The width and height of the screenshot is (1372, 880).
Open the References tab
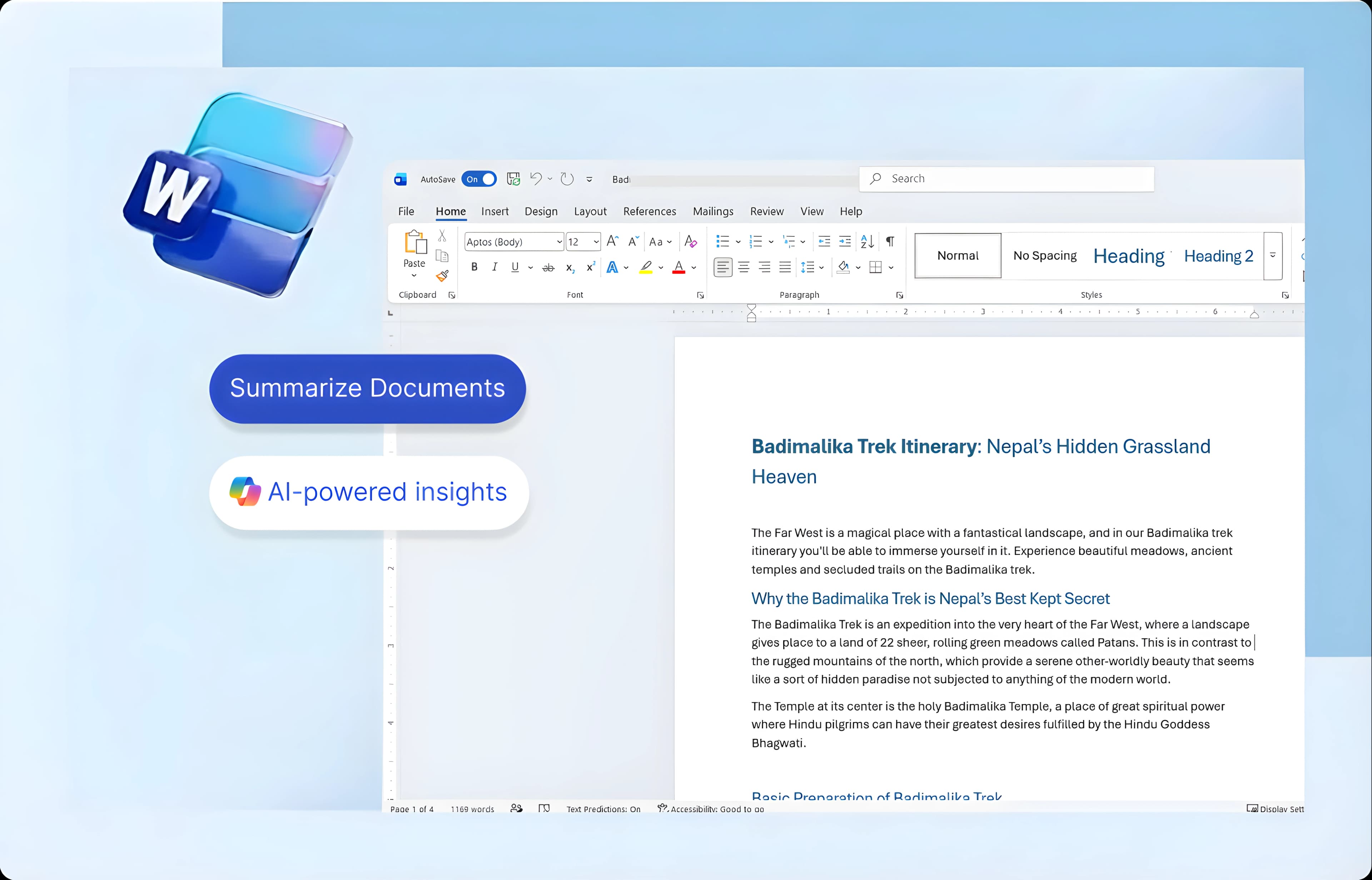(x=650, y=212)
